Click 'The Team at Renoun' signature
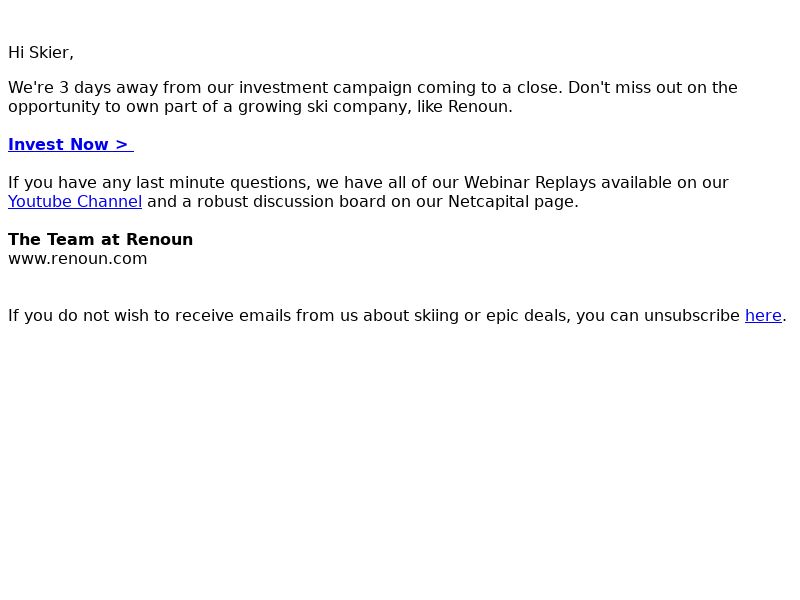This screenshot has width=800, height=600. [100, 239]
